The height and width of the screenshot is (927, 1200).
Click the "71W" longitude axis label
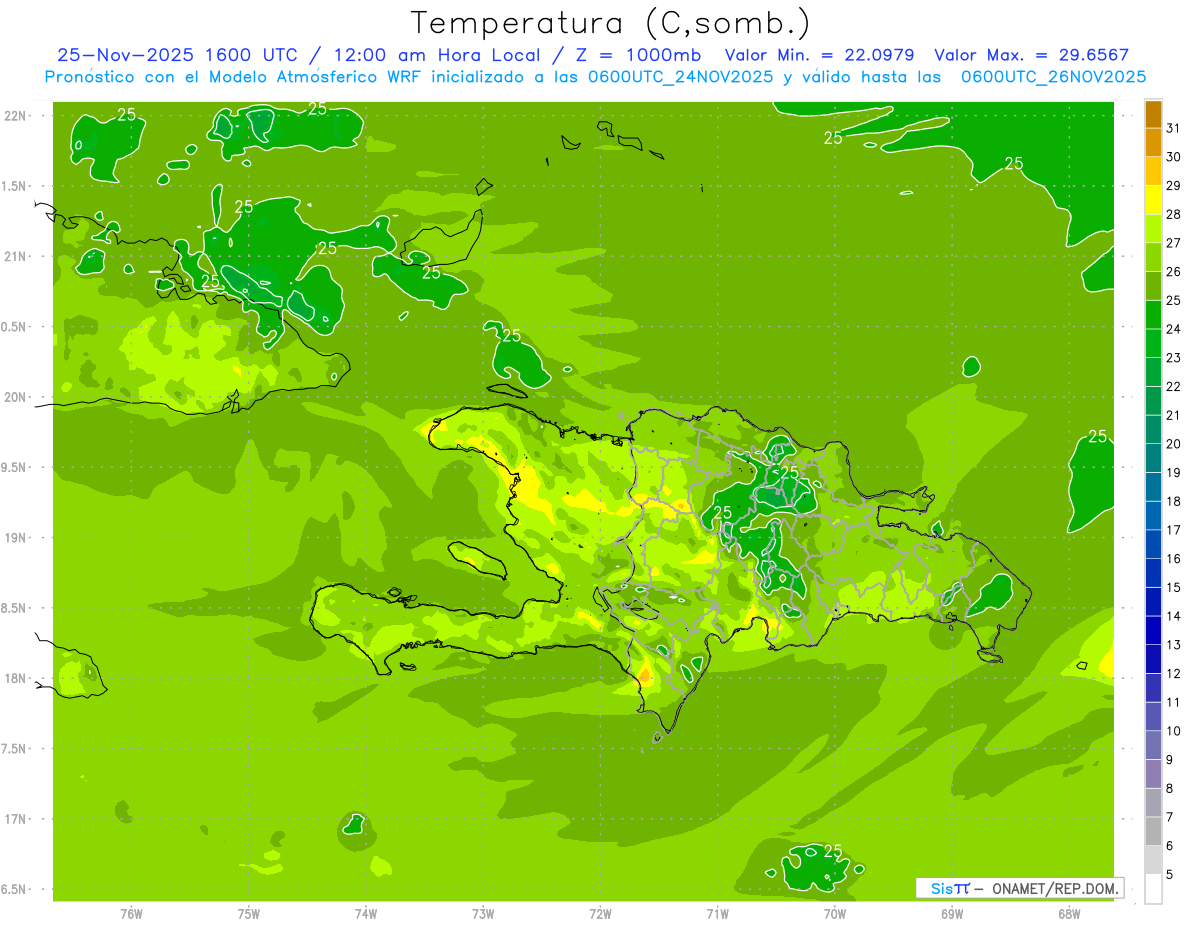tap(717, 914)
